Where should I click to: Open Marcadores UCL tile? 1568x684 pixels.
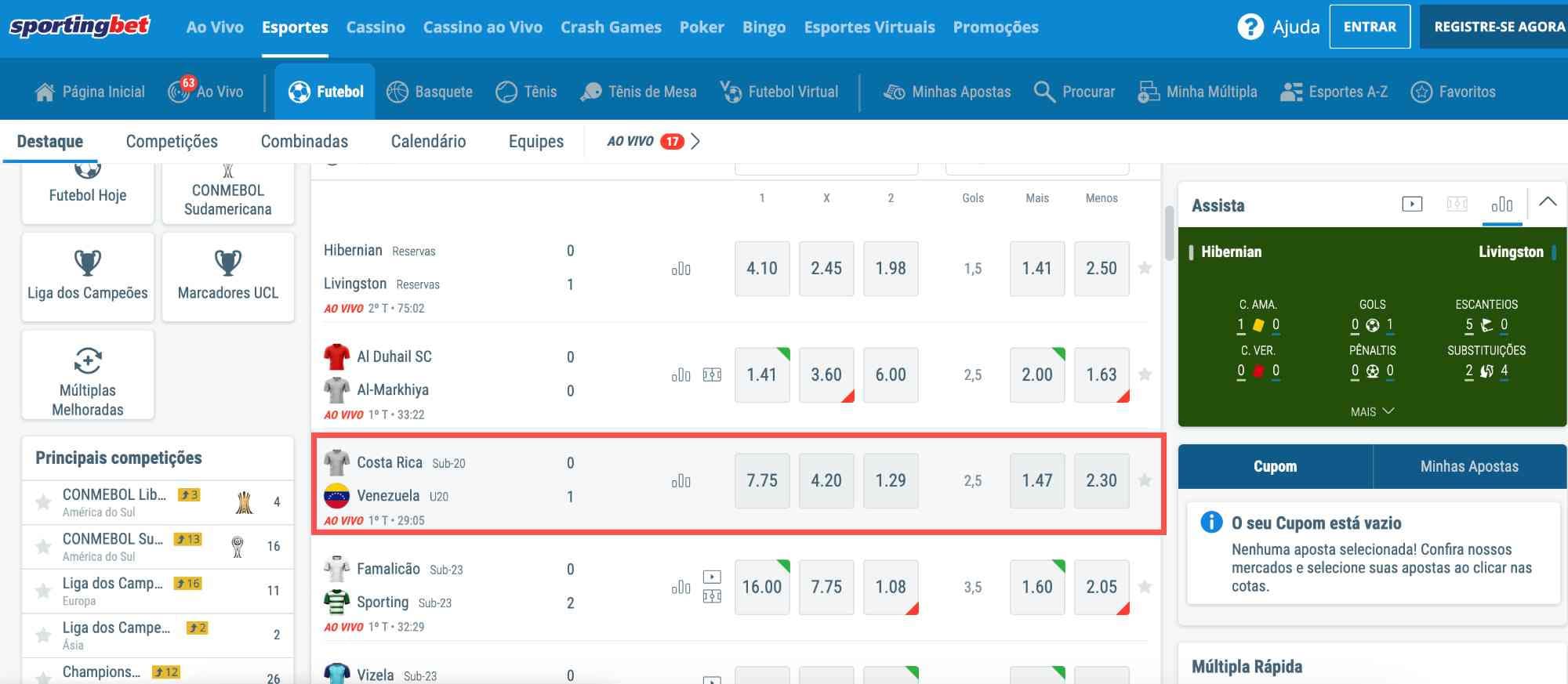[x=228, y=277]
